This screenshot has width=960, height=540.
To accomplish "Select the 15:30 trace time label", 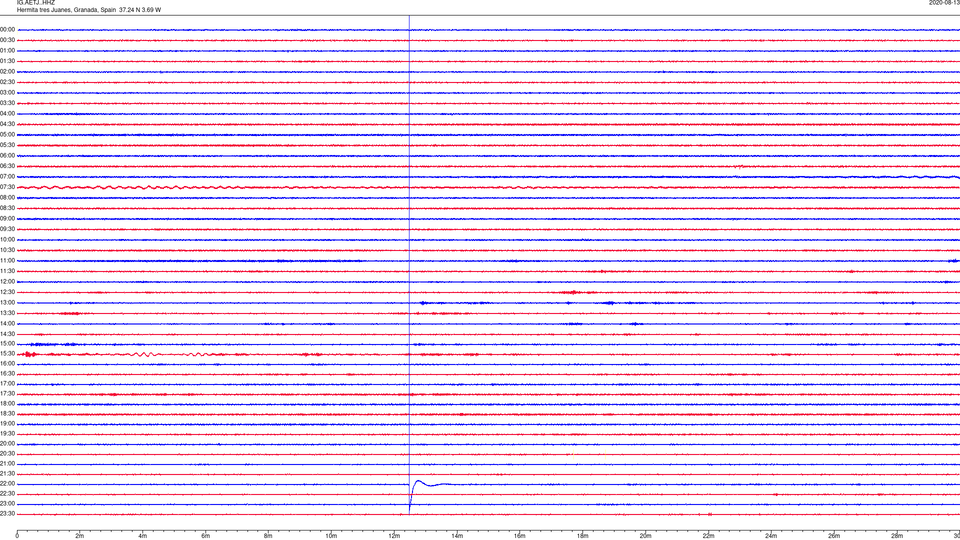I will coord(7,354).
